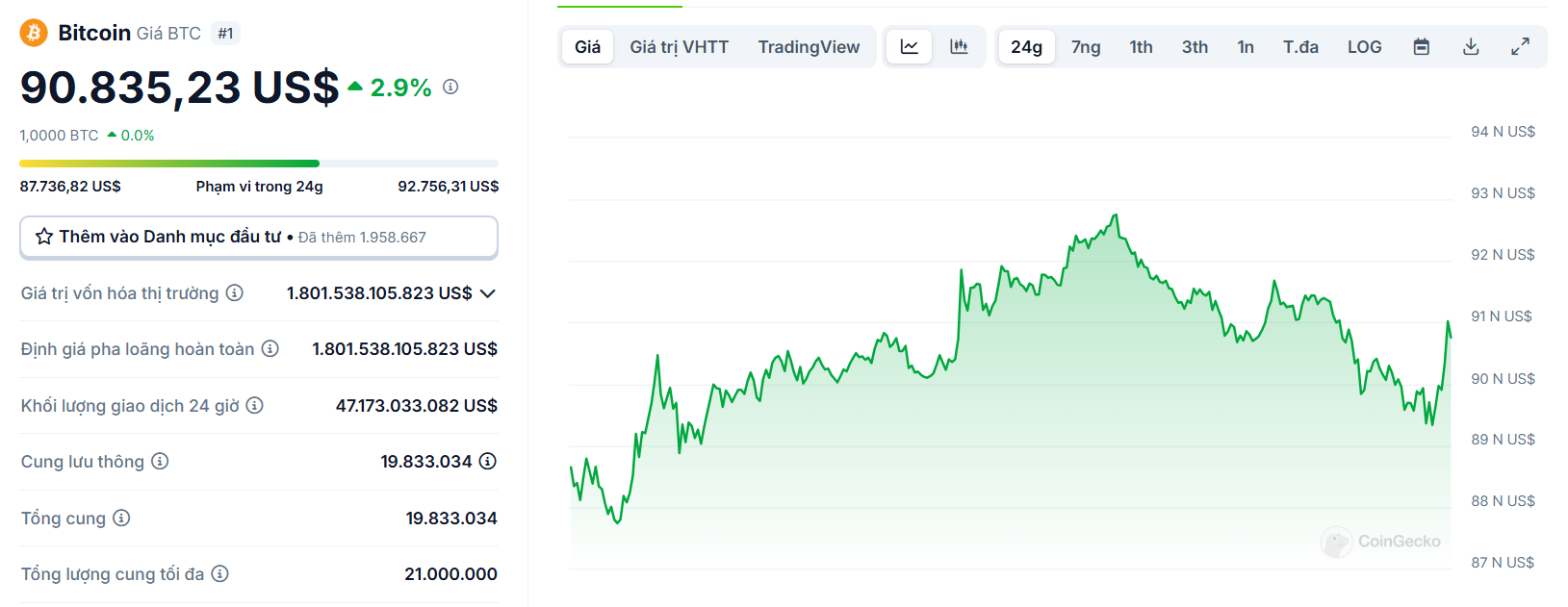Show info for Khối lượng giao dịch 24 giờ
Screen dimensions: 1568x607
click(255, 405)
